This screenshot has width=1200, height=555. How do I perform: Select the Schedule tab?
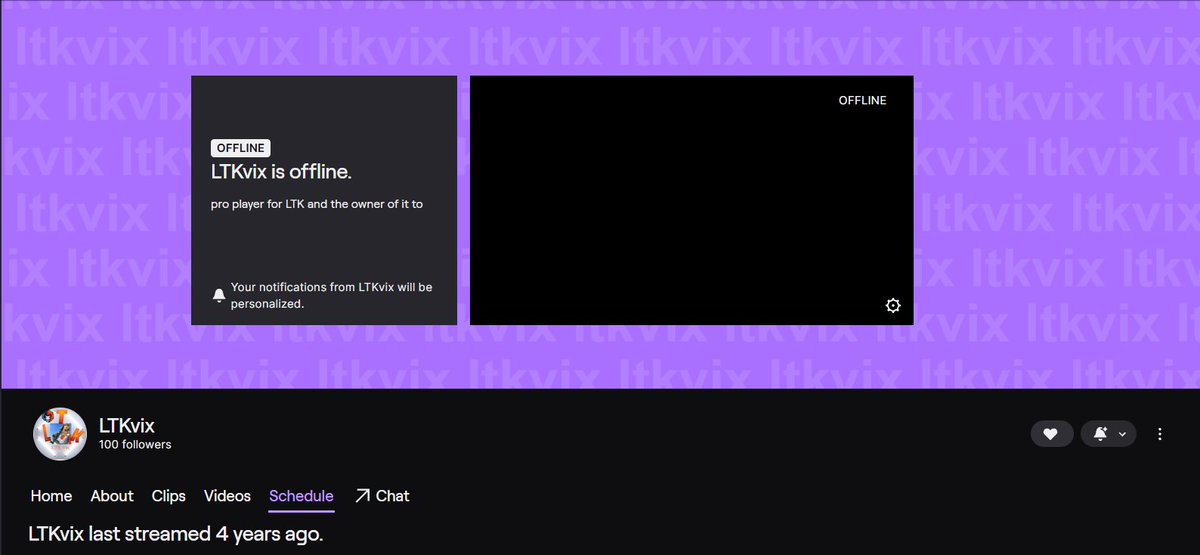click(301, 496)
